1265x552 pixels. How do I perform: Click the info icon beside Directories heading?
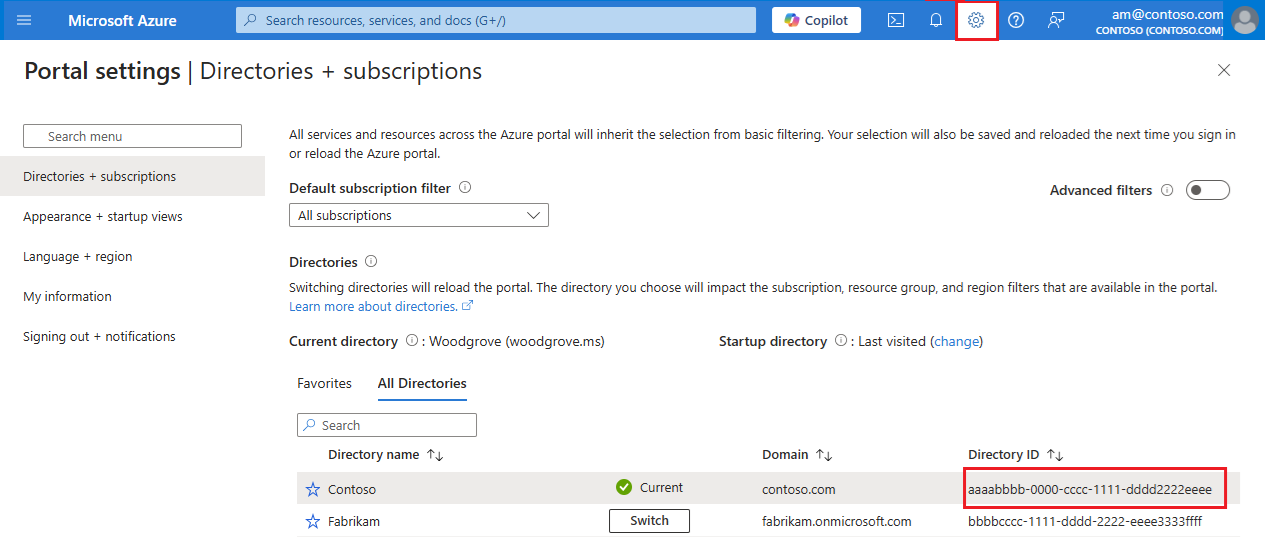click(x=371, y=261)
